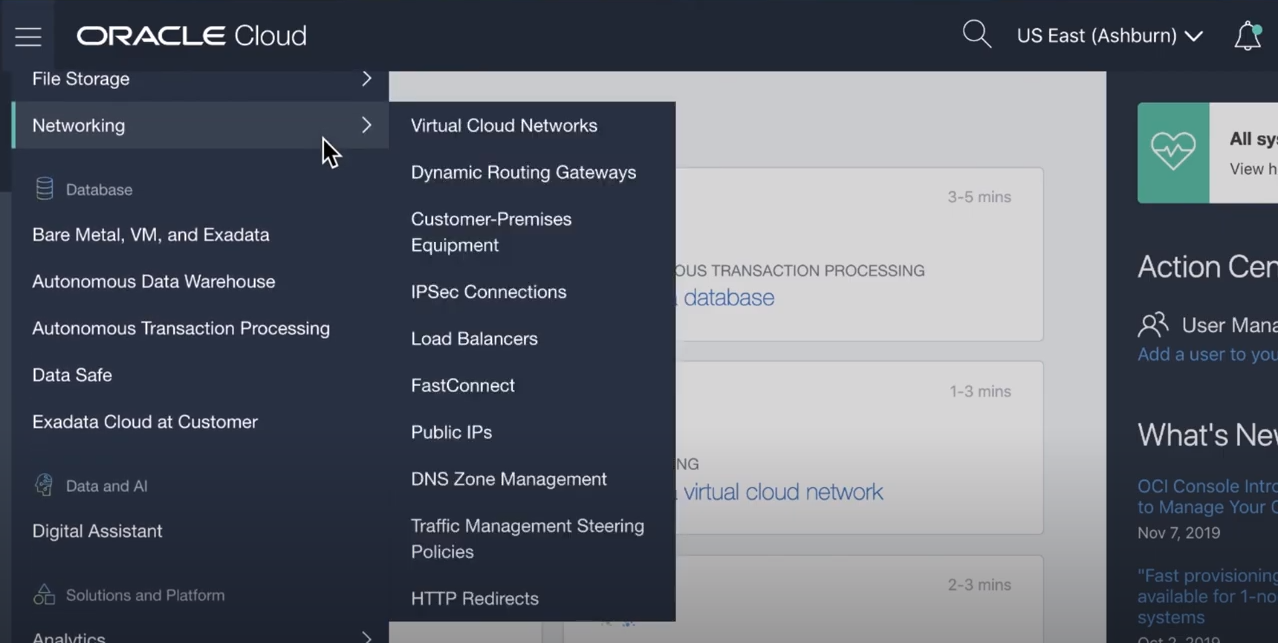Select Virtual Cloud Networks from the Networking submenu

pyautogui.click(x=504, y=125)
